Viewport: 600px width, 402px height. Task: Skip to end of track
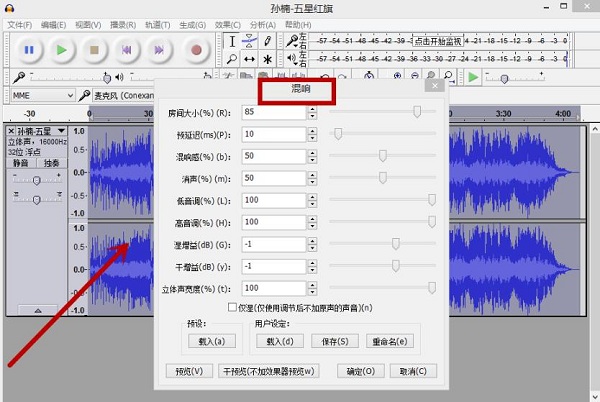click(160, 49)
